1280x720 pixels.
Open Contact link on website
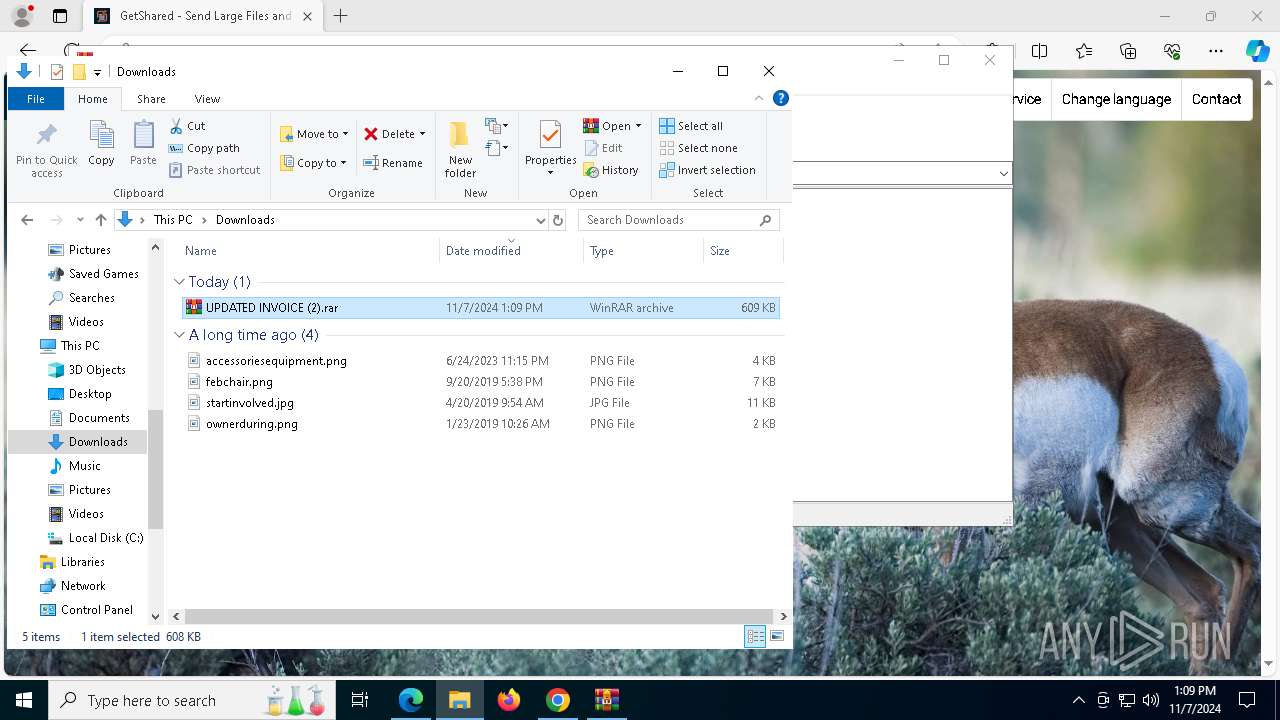1216,99
